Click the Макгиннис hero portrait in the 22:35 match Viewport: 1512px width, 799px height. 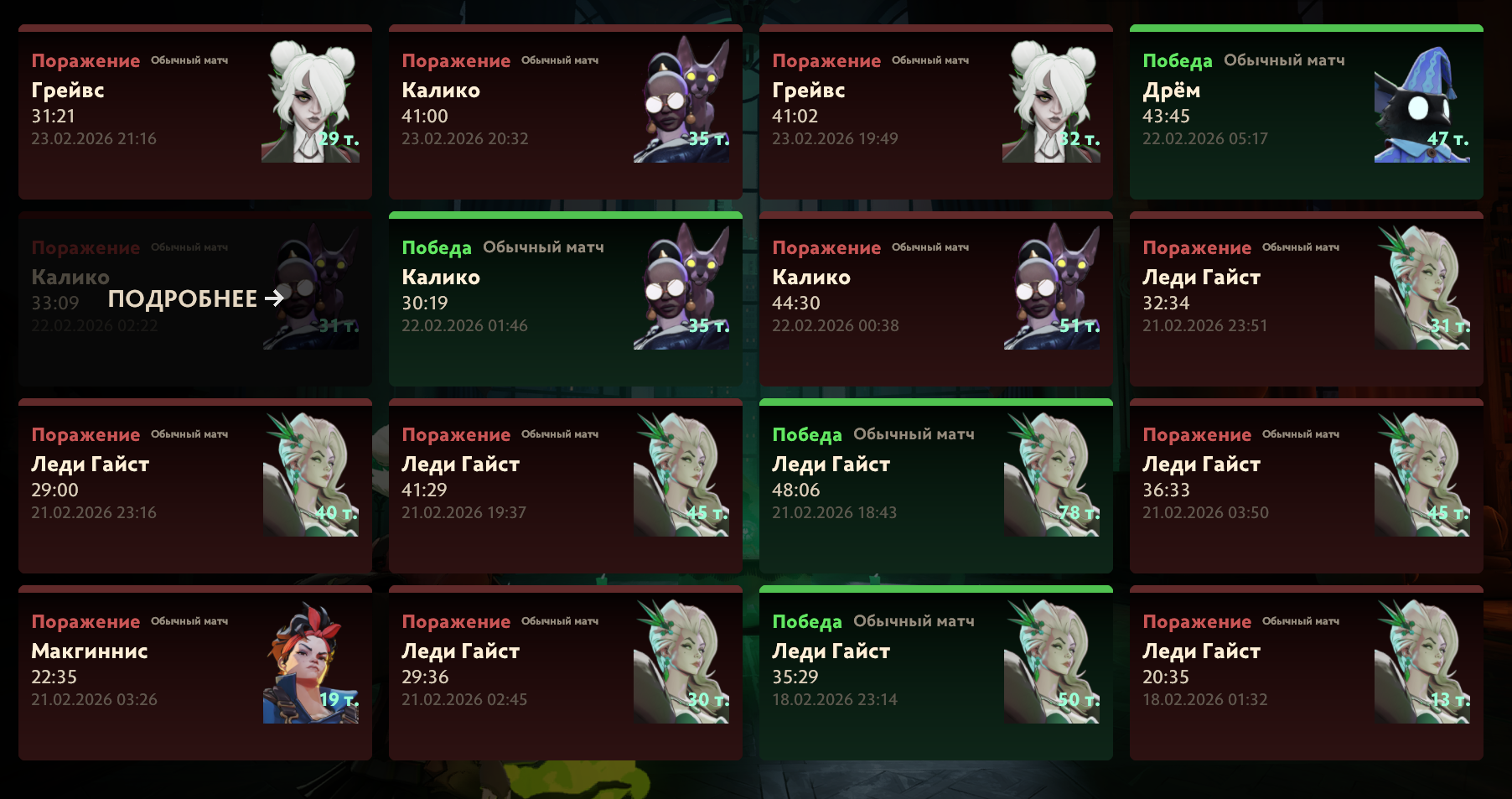(x=311, y=662)
